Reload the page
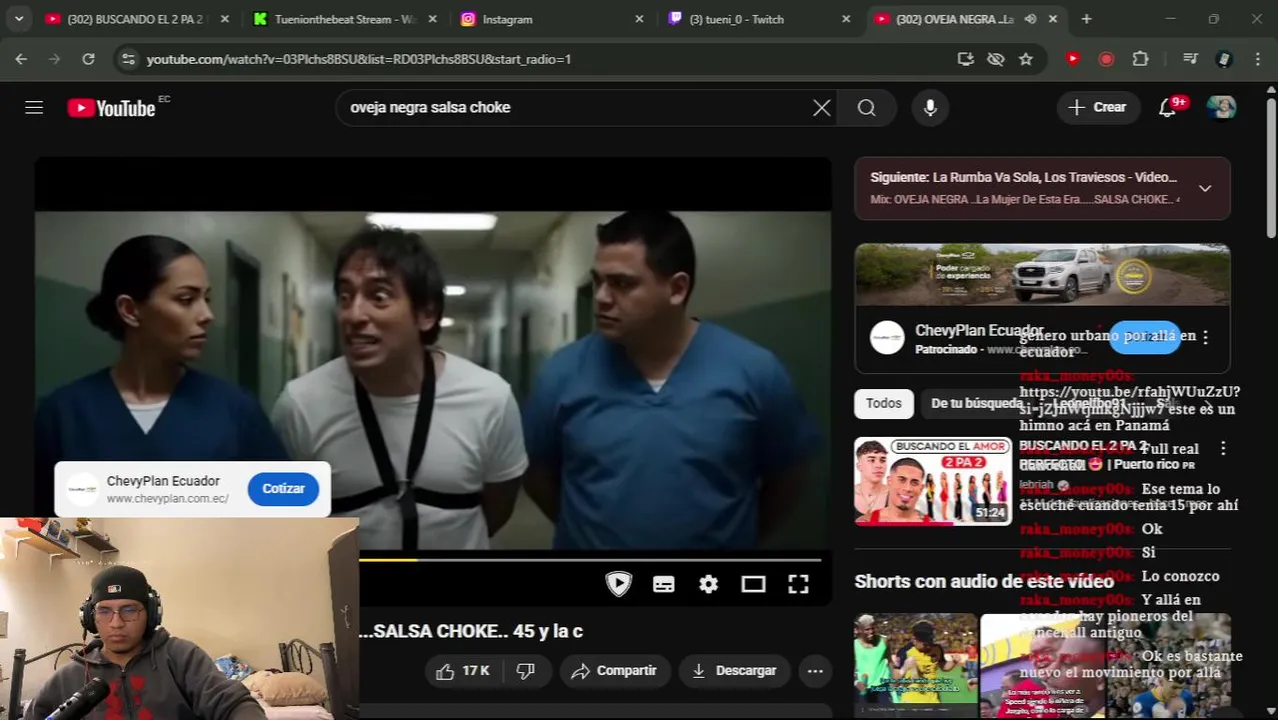Image resolution: width=1278 pixels, height=720 pixels. 88,59
